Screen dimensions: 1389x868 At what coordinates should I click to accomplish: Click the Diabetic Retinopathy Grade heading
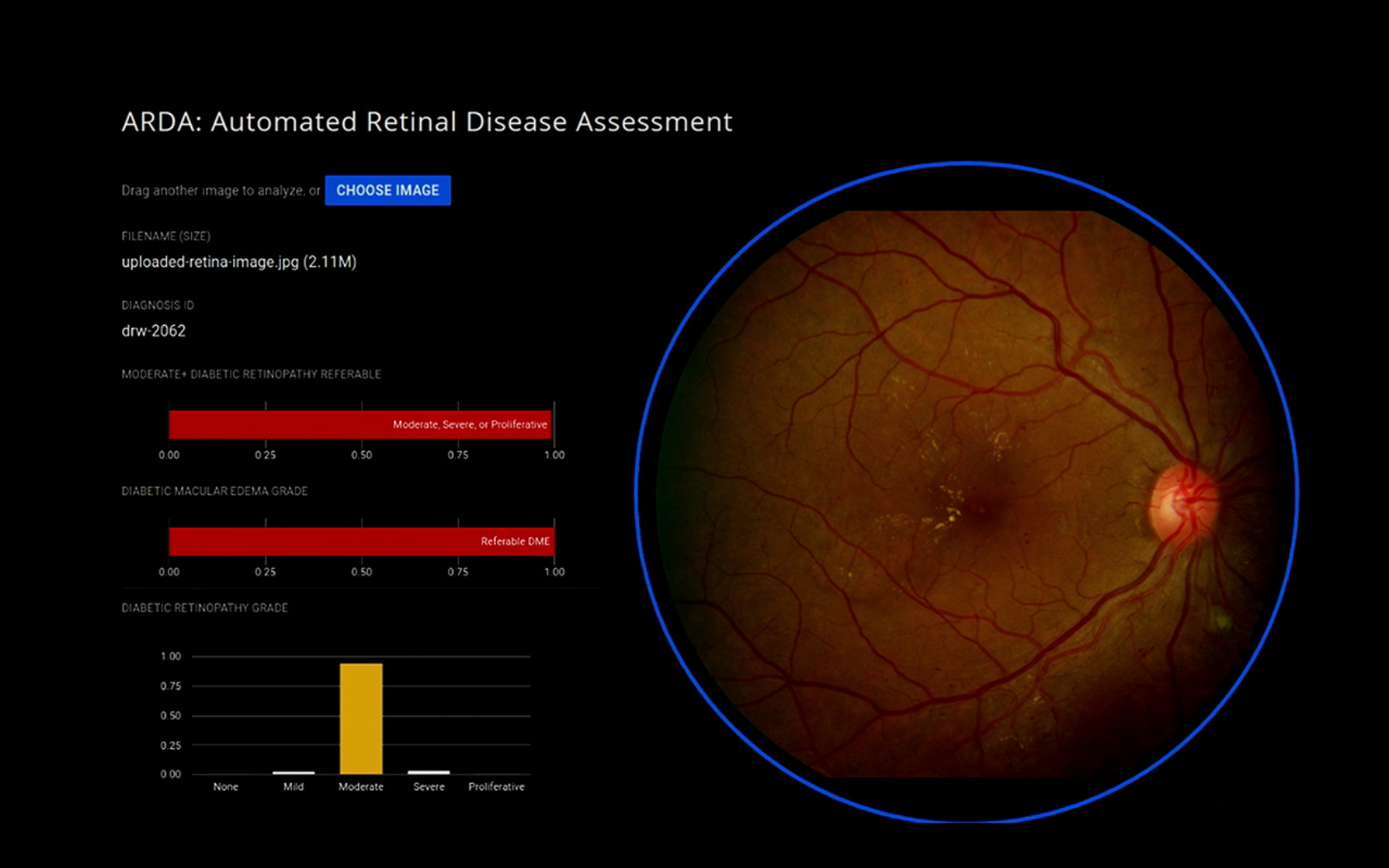204,608
